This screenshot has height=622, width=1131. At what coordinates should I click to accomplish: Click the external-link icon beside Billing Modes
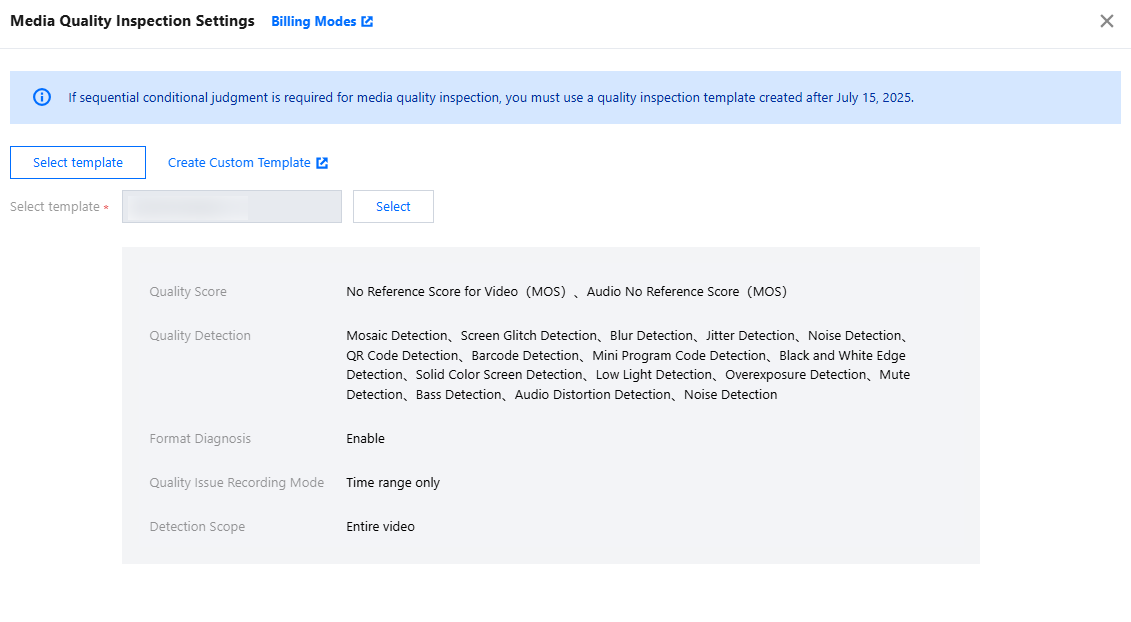367,22
